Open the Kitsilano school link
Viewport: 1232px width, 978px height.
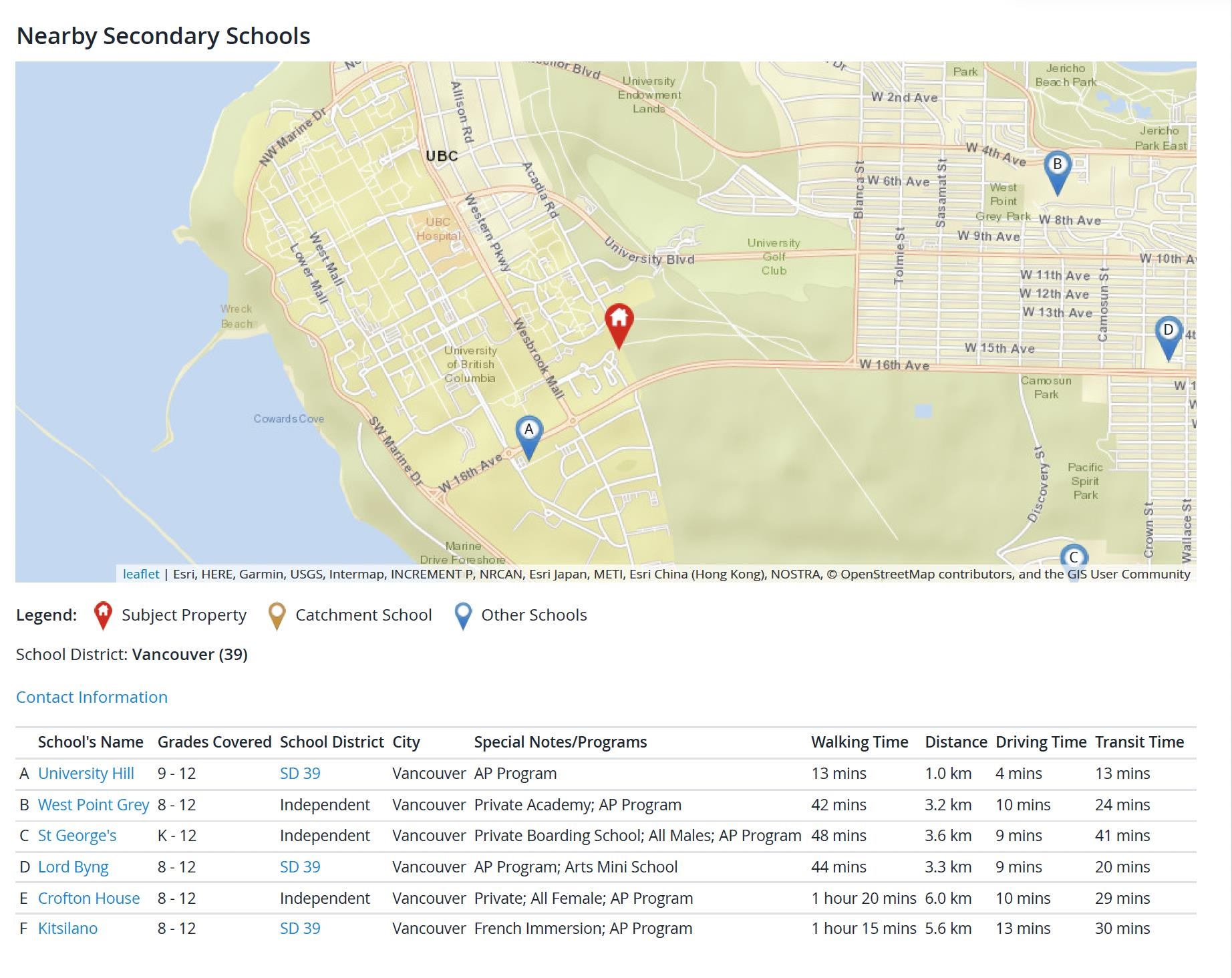click(67, 928)
